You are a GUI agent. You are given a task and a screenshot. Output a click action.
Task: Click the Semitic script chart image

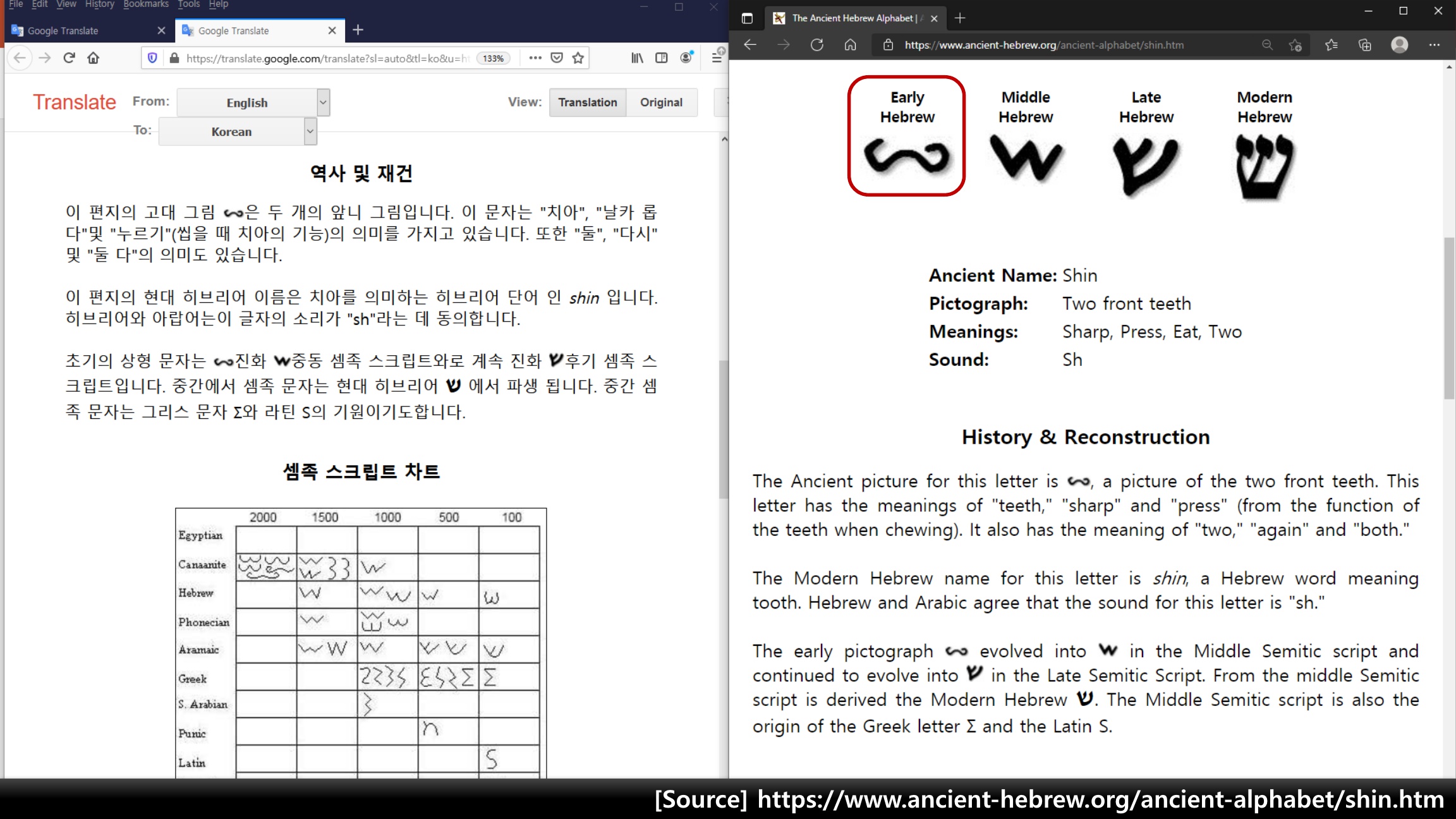[x=361, y=643]
